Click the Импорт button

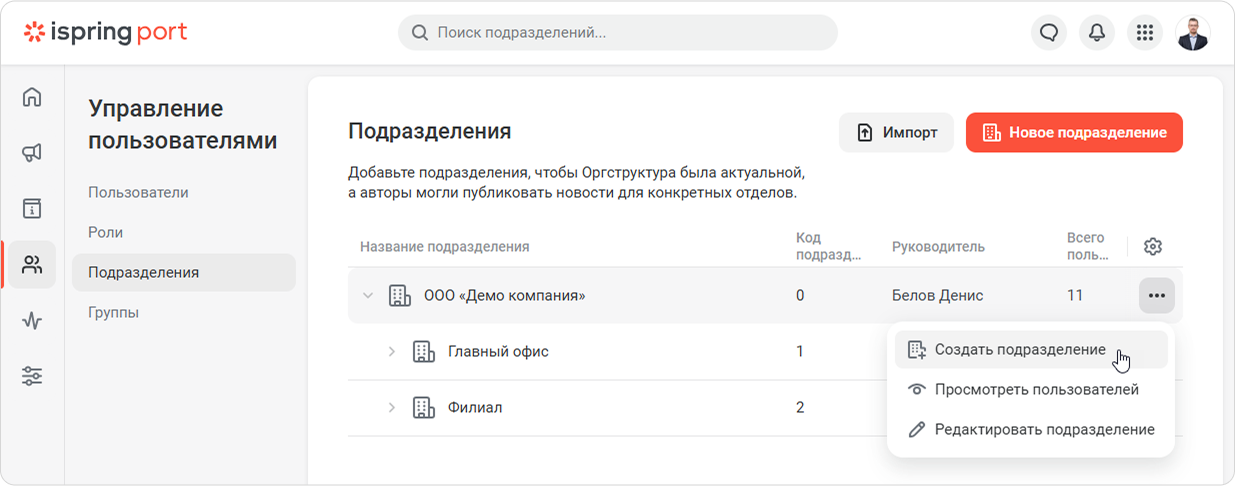(x=896, y=132)
